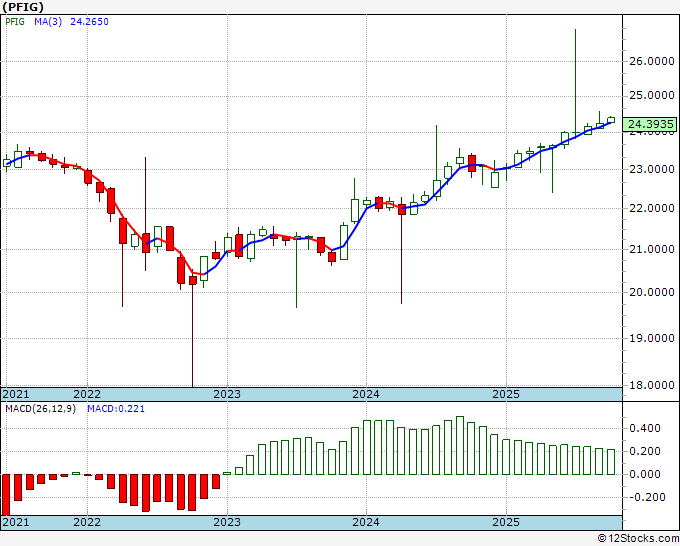
Task: Select 2023 on the price chart timeline
Action: pyautogui.click(x=227, y=394)
